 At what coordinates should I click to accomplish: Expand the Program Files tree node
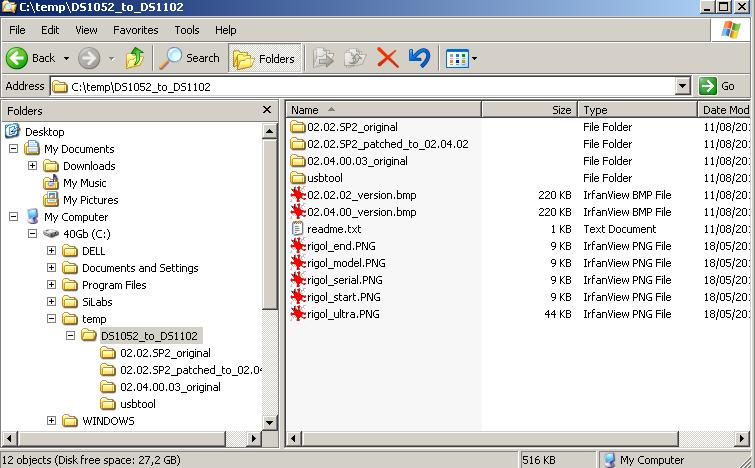coord(51,285)
